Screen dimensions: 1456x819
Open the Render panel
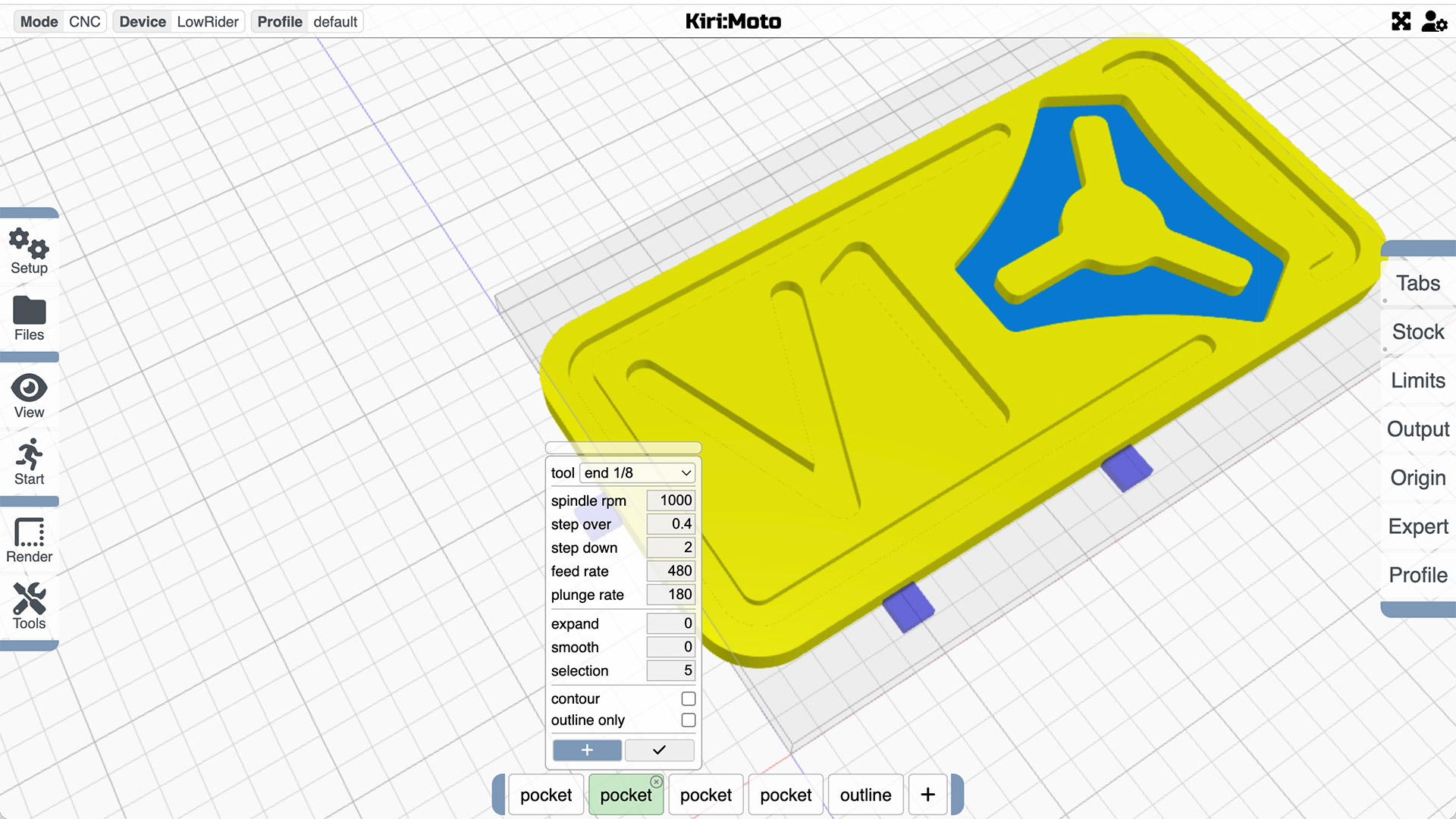tap(27, 538)
